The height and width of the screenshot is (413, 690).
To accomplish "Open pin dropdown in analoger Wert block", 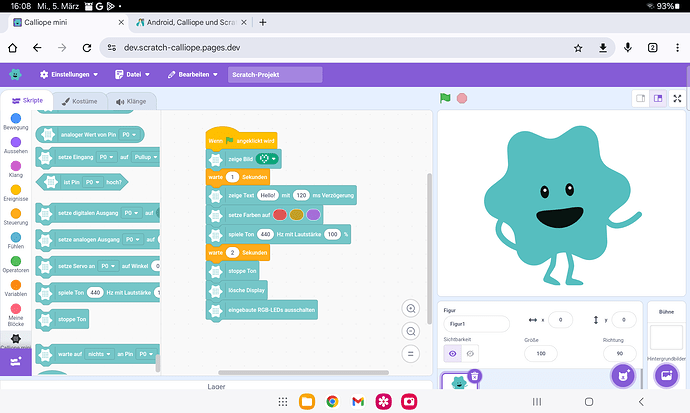I will click(129, 135).
